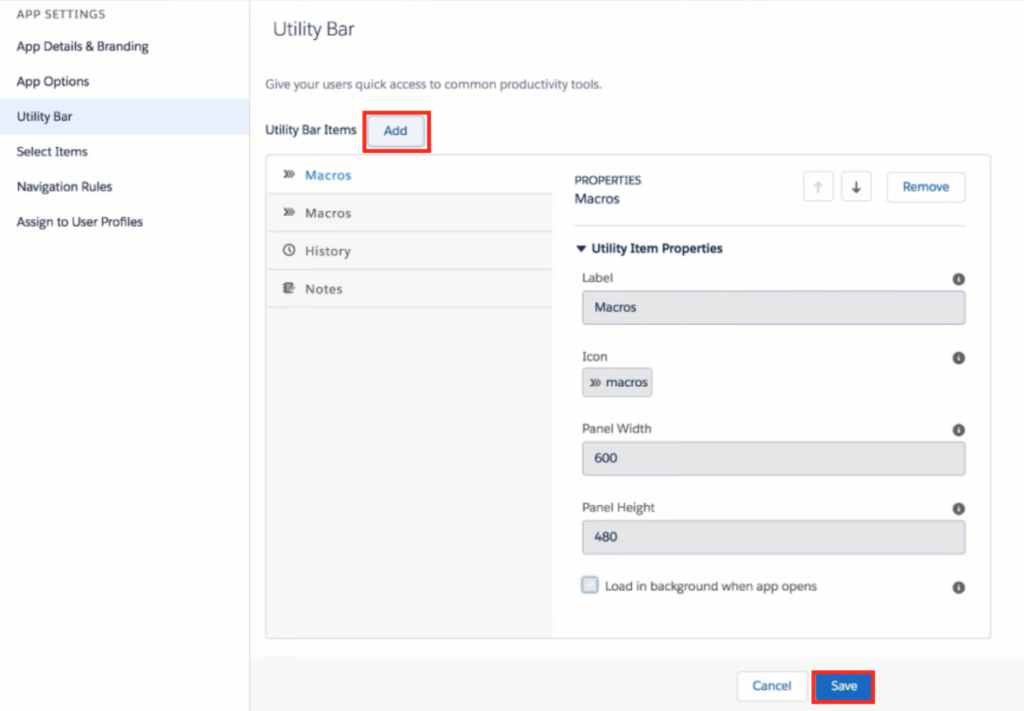Remove the selected Macros utility item
Viewport: 1024px width, 711px height.
coord(925,187)
